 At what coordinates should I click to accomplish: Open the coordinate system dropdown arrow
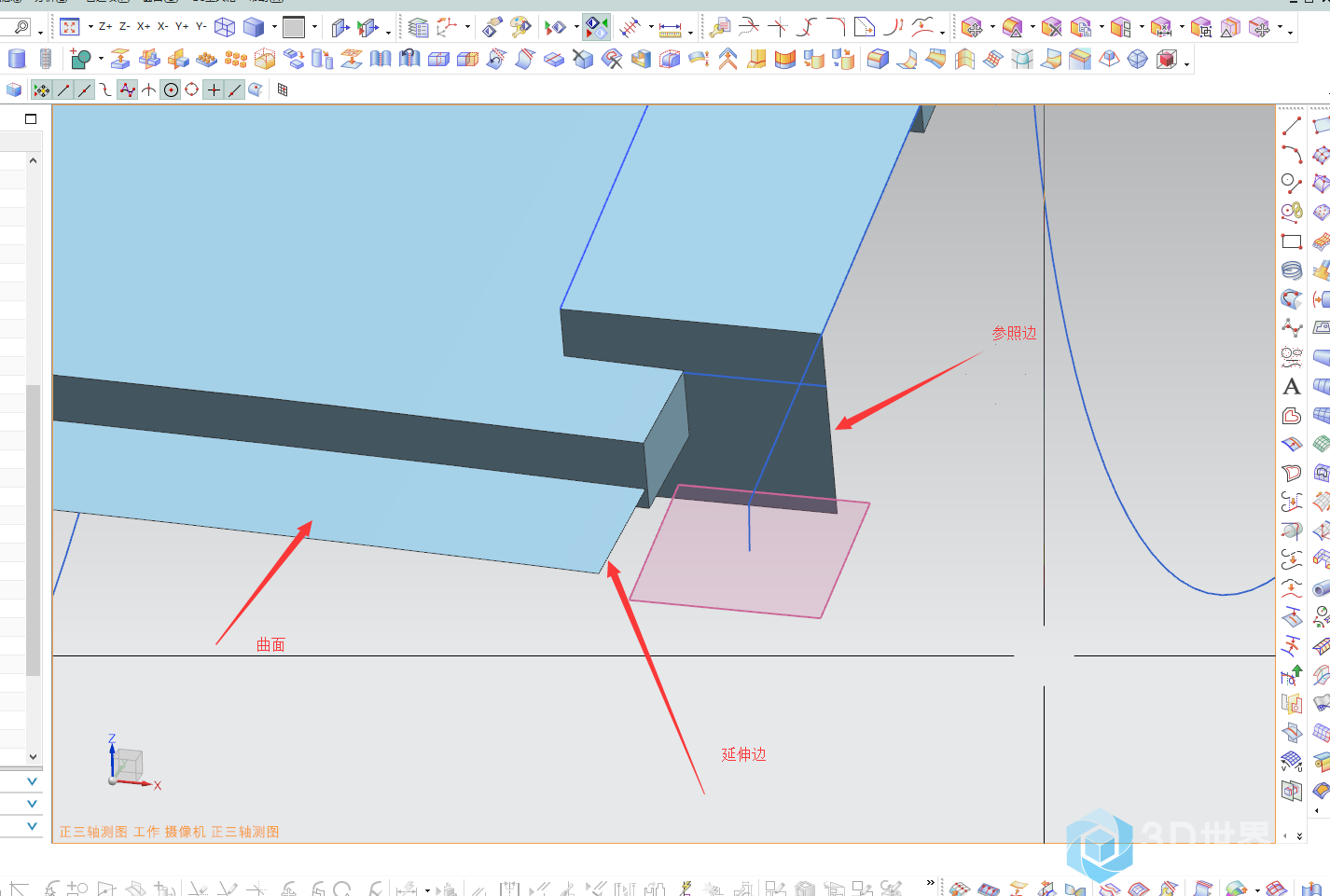[467, 27]
